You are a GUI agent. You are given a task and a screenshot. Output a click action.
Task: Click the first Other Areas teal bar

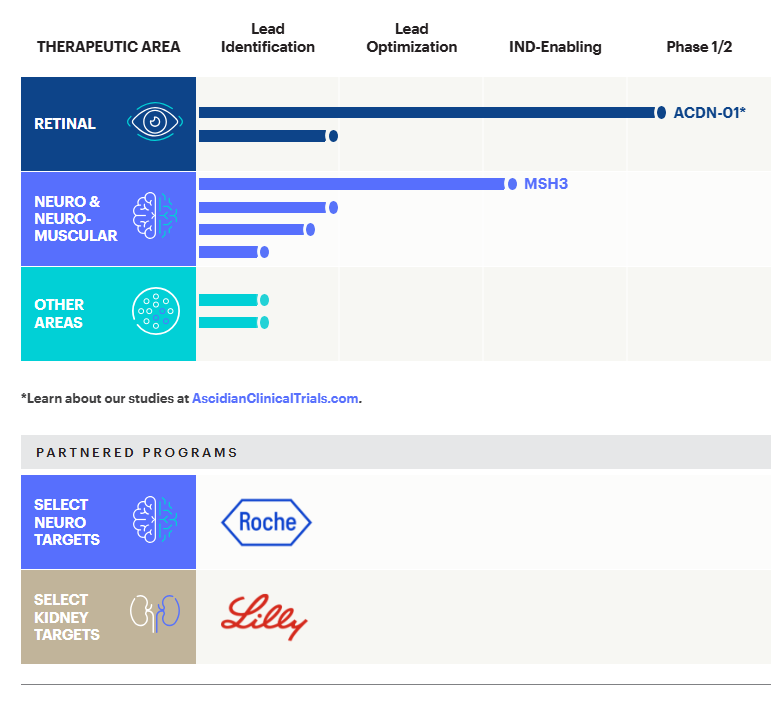(x=234, y=300)
